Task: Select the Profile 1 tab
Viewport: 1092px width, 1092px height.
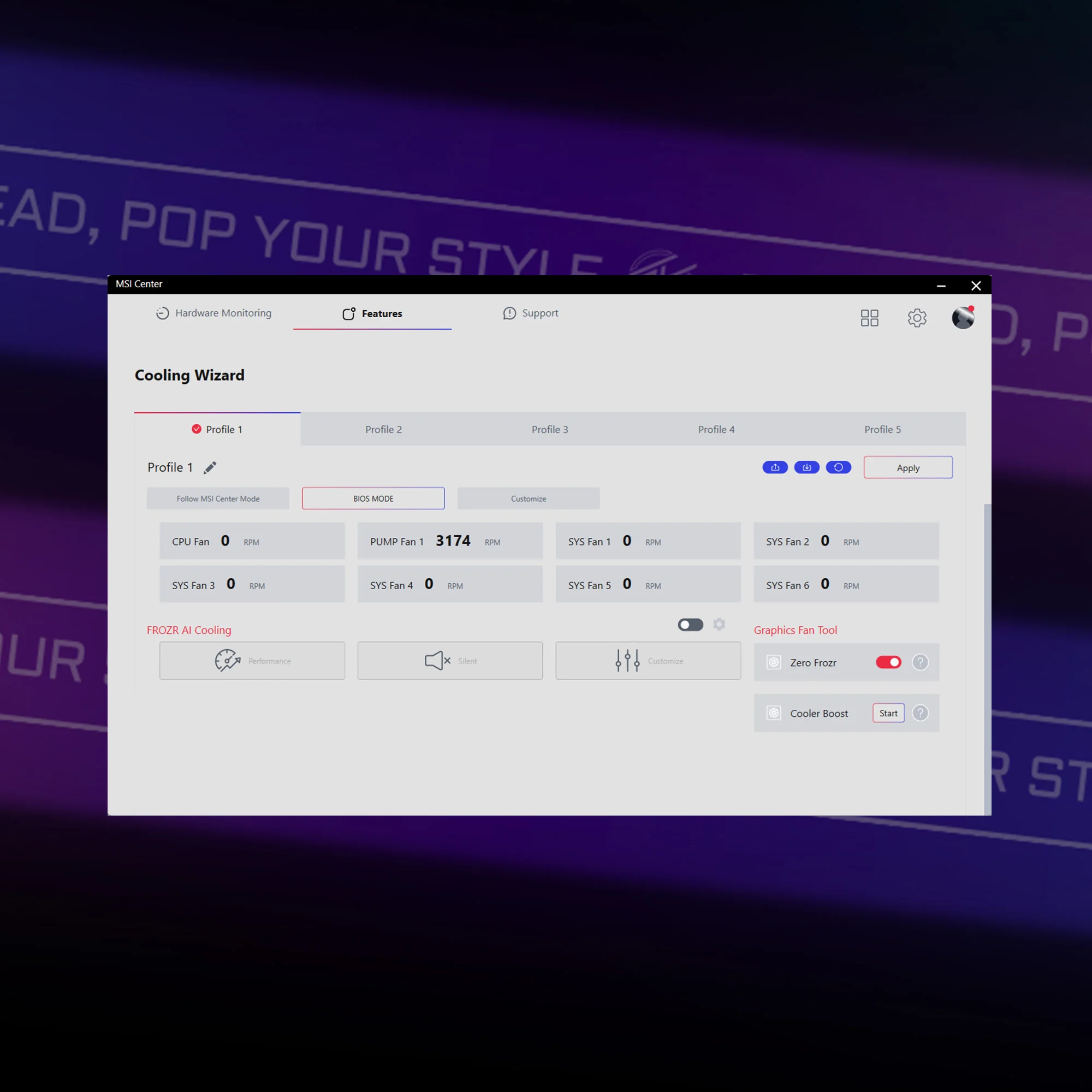Action: 217,430
